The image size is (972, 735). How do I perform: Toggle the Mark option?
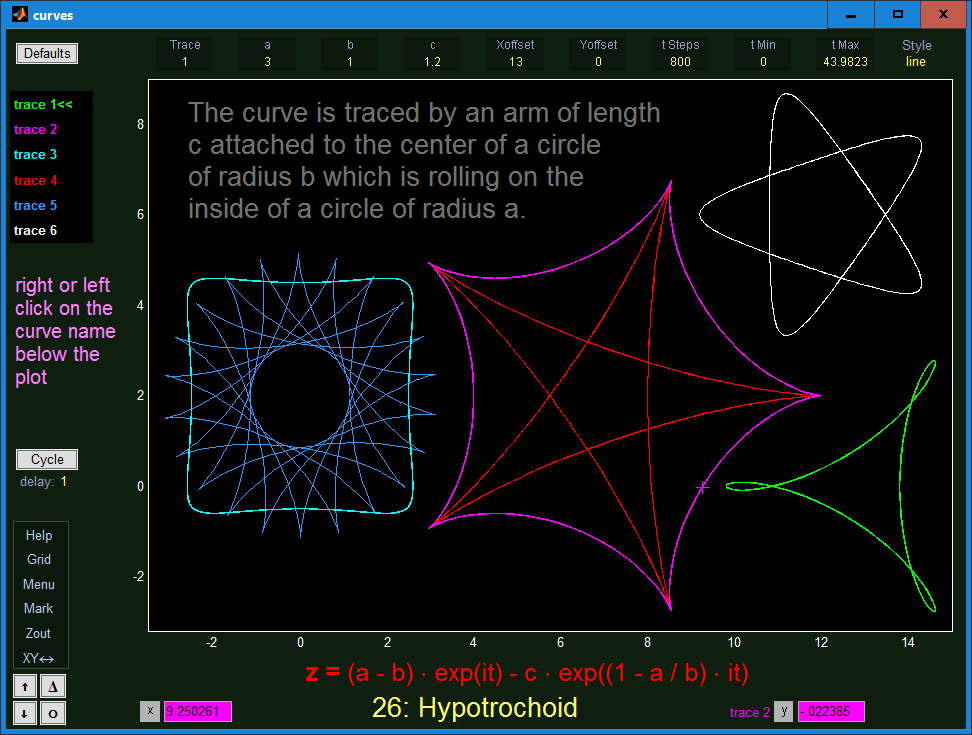(x=38, y=609)
